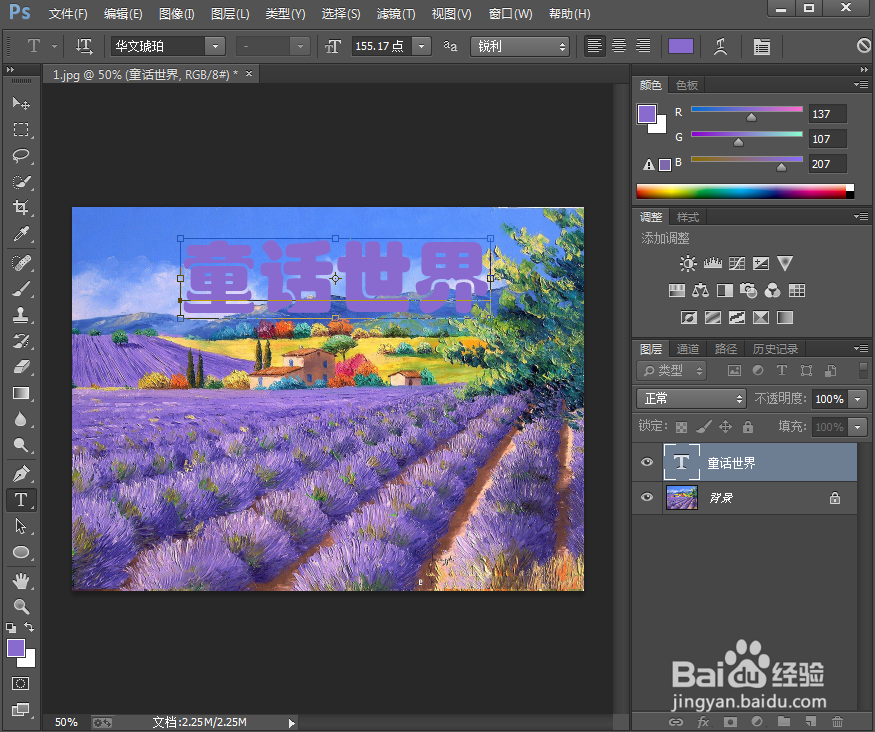Select the Zoom tool

pyautogui.click(x=21, y=606)
